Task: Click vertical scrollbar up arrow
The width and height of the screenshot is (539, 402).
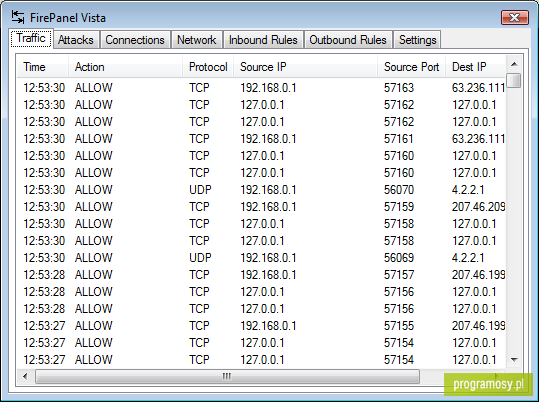Action: pyautogui.click(x=514, y=64)
